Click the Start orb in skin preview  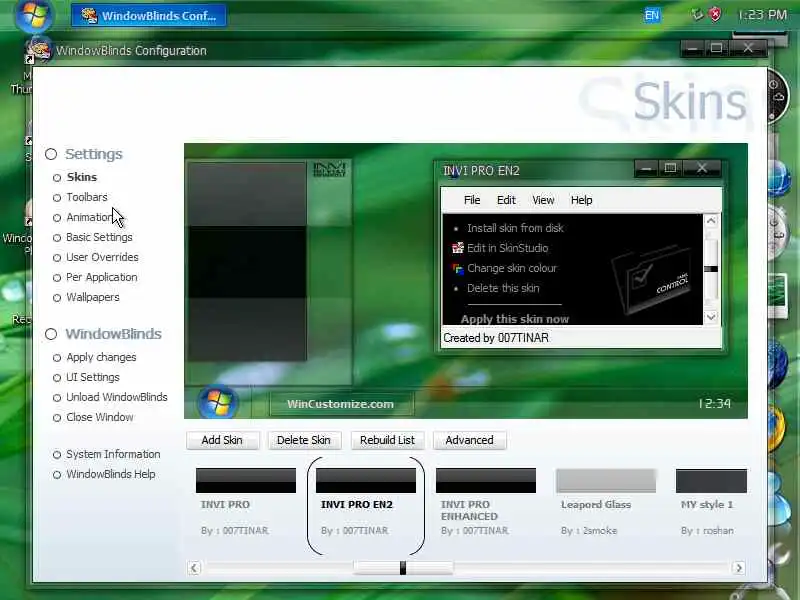tap(218, 403)
